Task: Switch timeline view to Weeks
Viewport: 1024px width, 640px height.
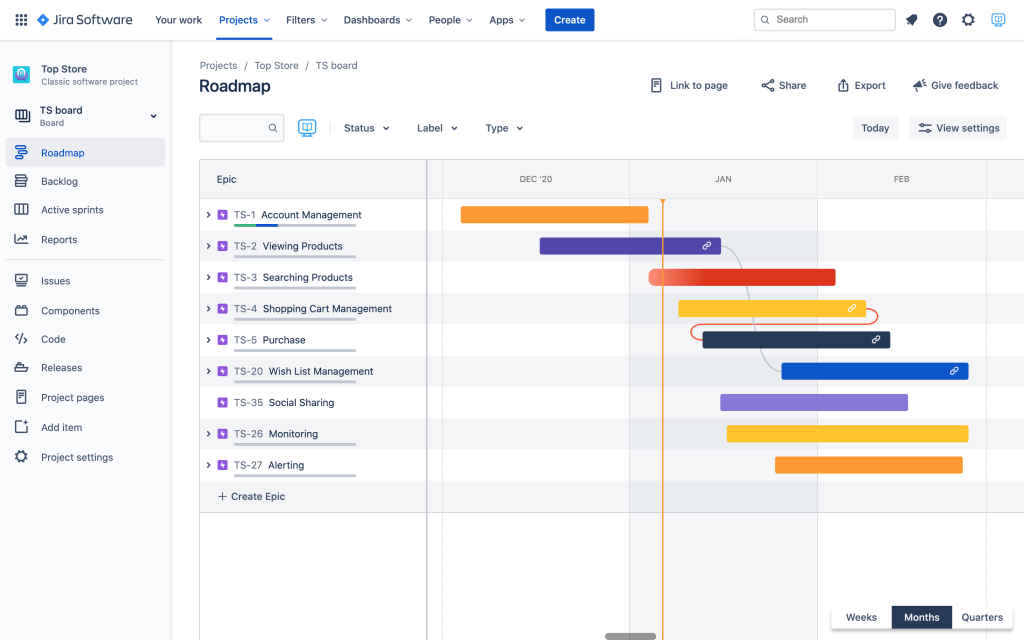Action: pos(861,617)
